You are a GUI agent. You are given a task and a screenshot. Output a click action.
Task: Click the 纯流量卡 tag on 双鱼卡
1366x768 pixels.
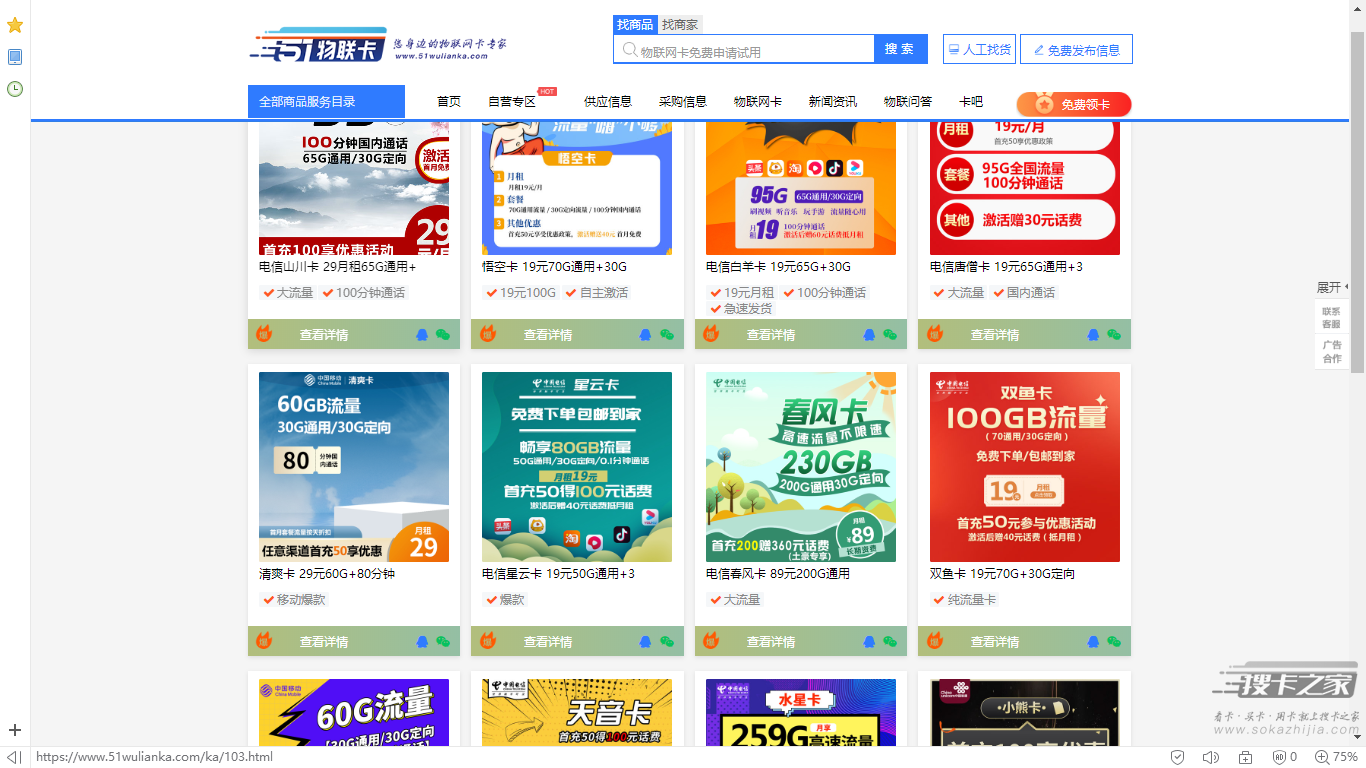(965, 600)
